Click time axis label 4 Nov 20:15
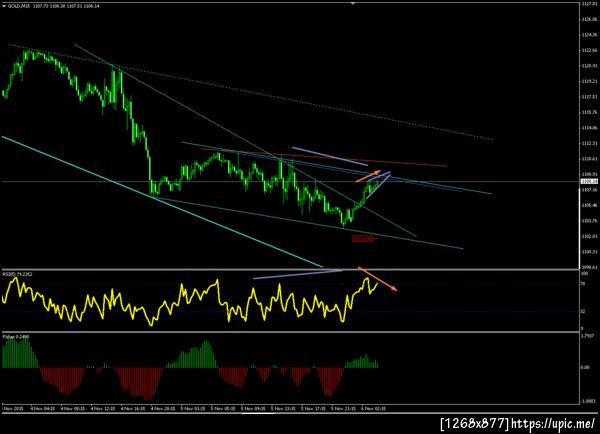Screen dimensions: 600x434 click(x=163, y=409)
